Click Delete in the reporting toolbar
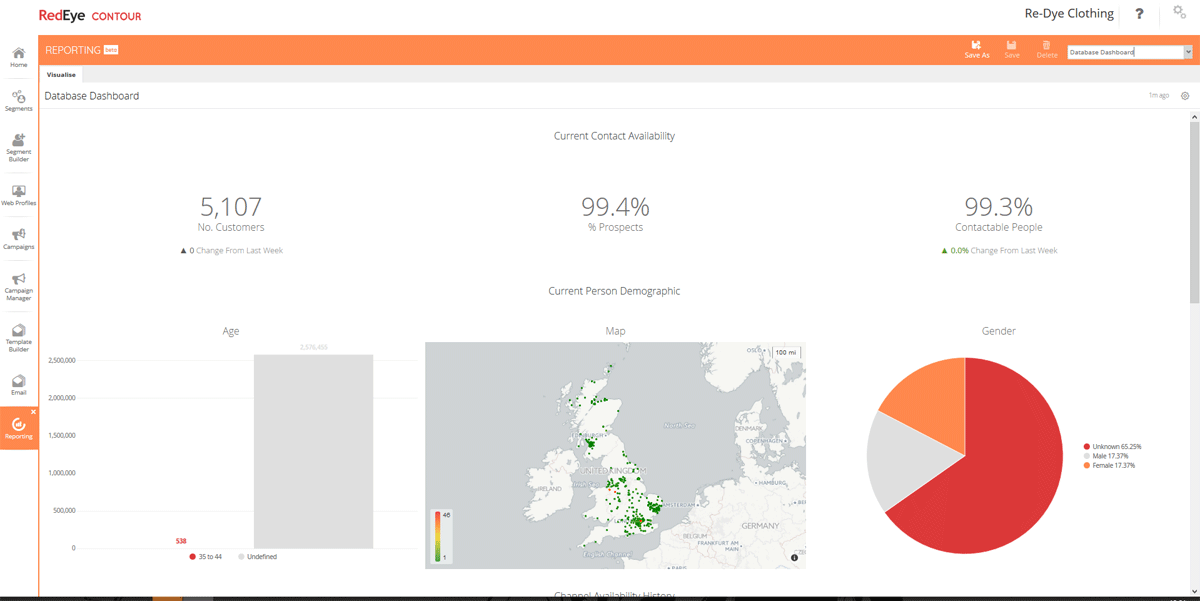Image resolution: width=1200 pixels, height=601 pixels. [1046, 50]
